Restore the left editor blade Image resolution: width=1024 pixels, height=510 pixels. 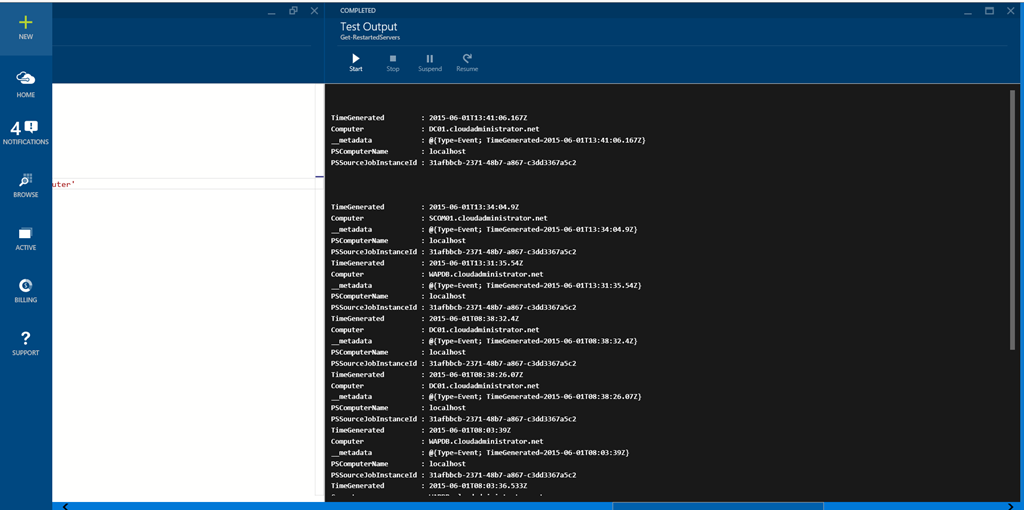293,11
